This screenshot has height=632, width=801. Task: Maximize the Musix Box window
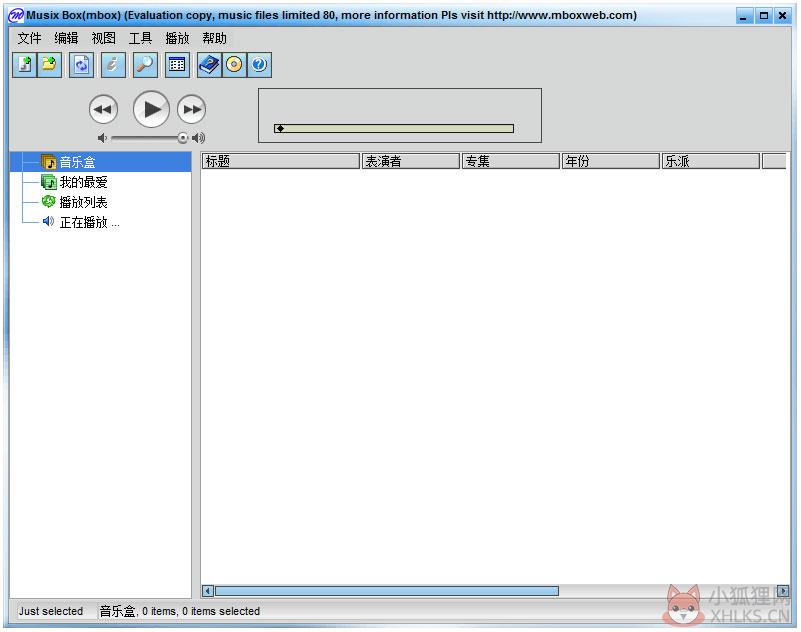[x=764, y=16]
